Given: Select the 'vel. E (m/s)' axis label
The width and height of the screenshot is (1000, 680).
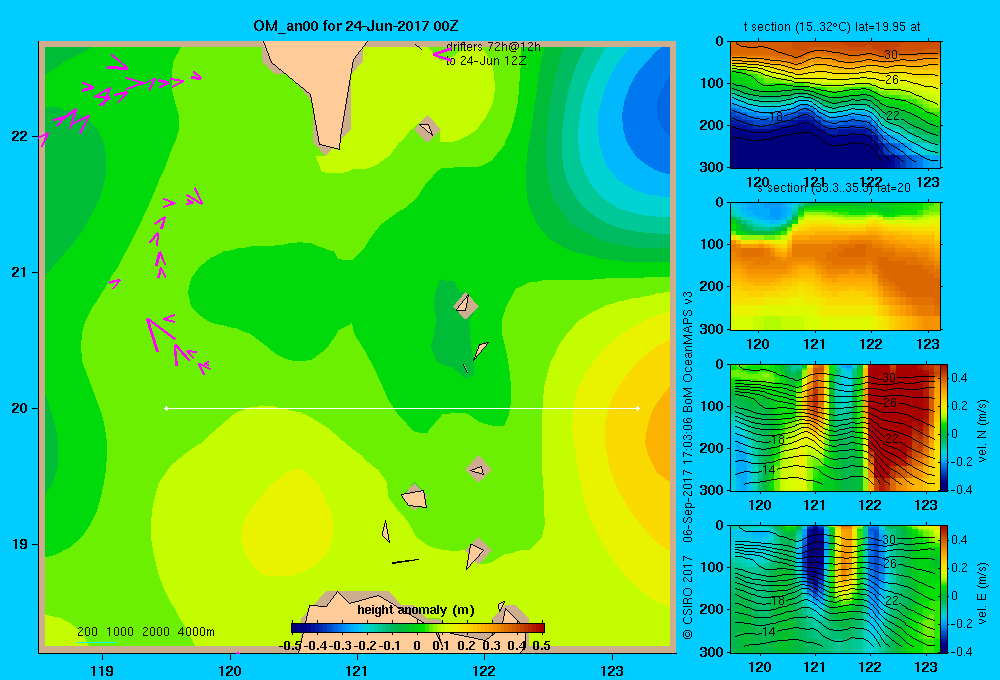Looking at the screenshot, I should pos(982,593).
